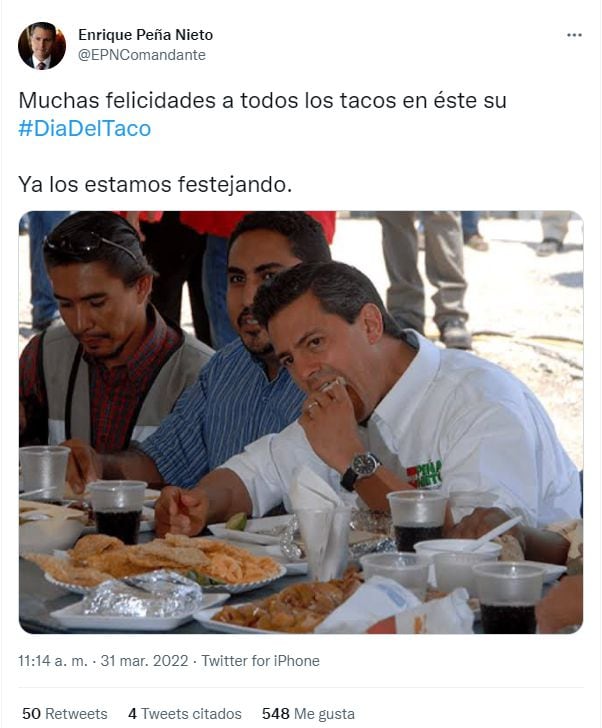View the 50 Retweets list

tap(65, 713)
